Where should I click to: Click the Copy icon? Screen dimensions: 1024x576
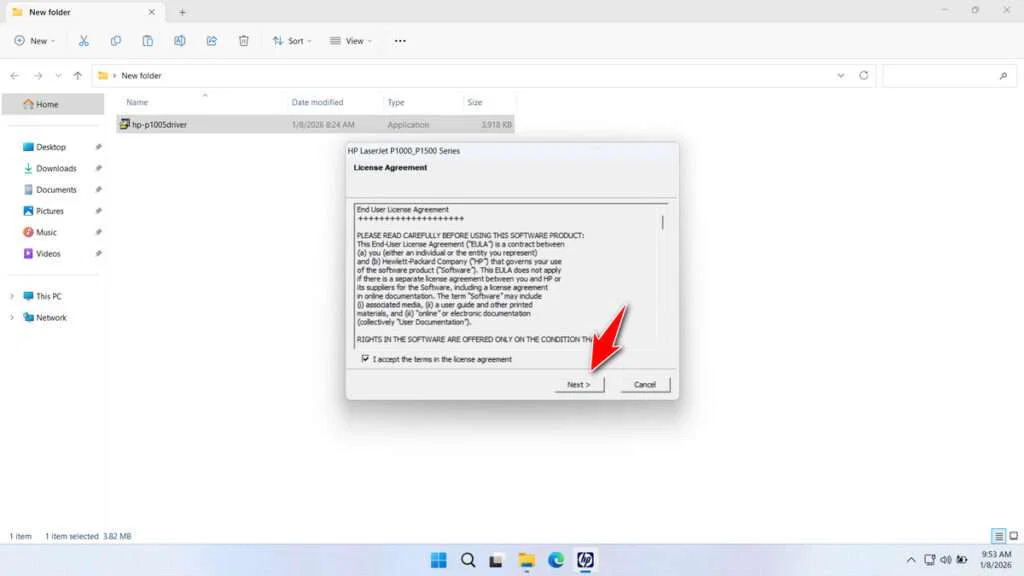pos(116,40)
